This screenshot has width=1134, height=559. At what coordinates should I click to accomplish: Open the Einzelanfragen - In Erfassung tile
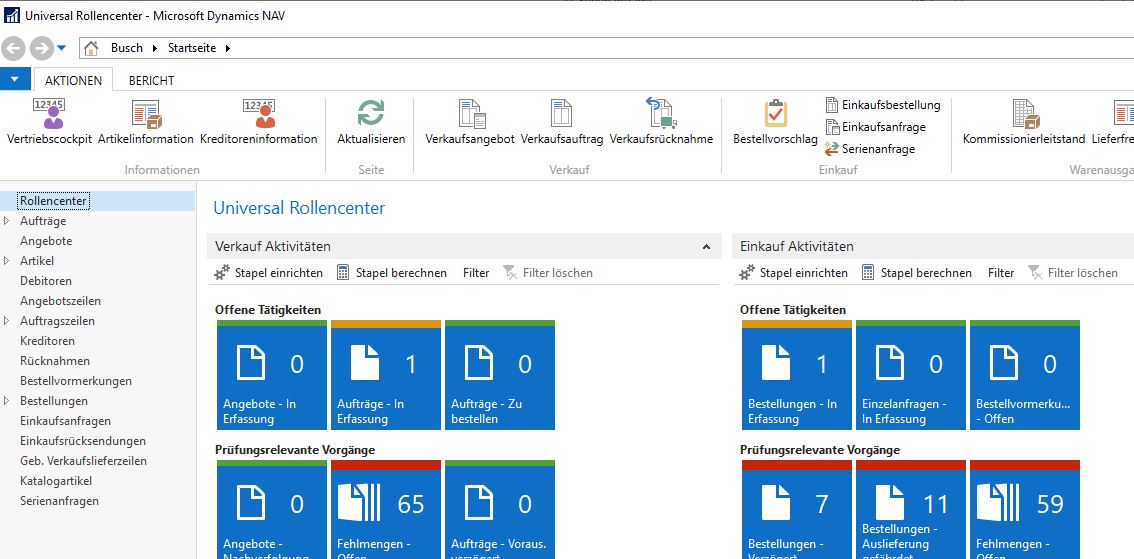coord(911,375)
